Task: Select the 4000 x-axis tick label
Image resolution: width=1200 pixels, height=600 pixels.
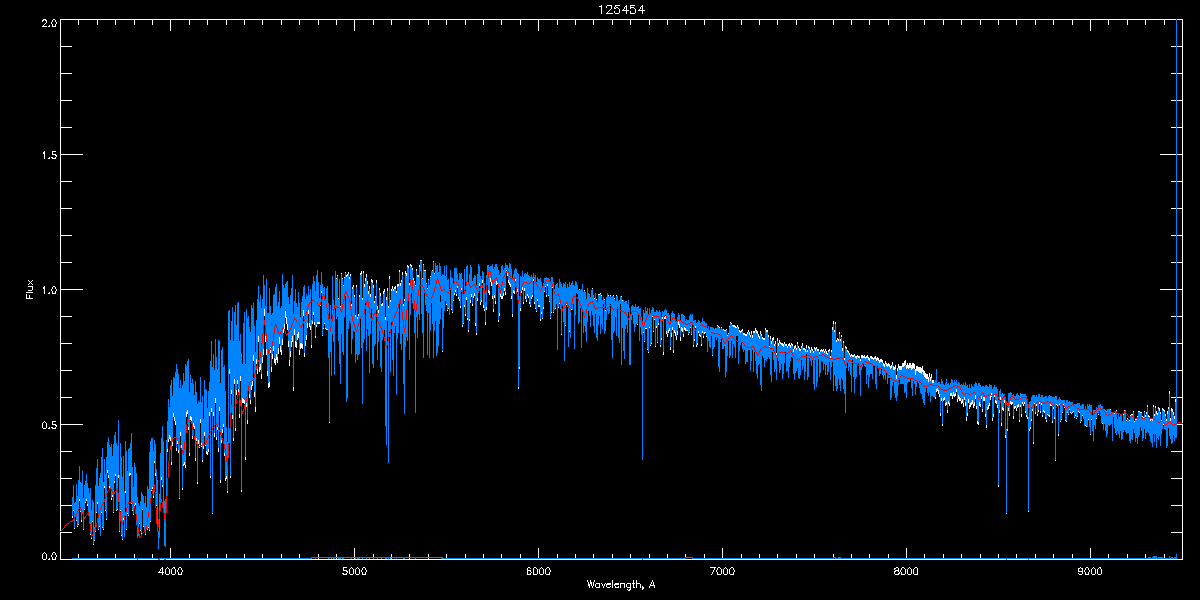Action: click(x=171, y=572)
